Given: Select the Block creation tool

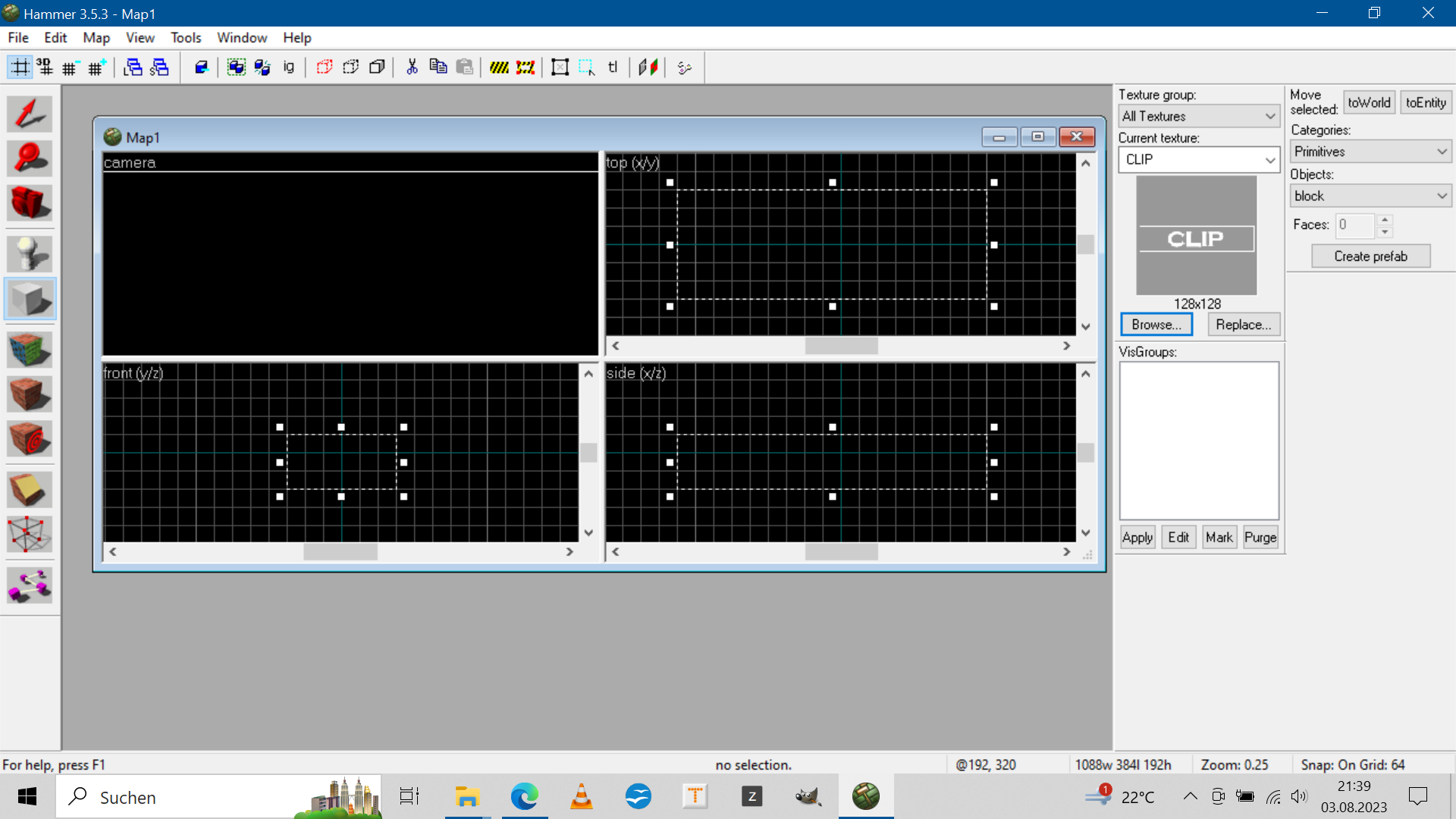Looking at the screenshot, I should pos(30,298).
